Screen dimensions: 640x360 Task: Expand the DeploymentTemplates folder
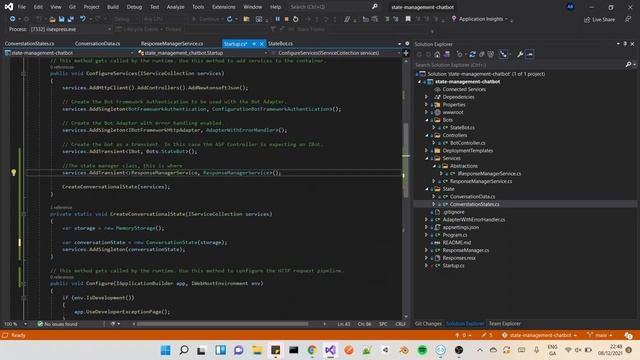pos(427,151)
